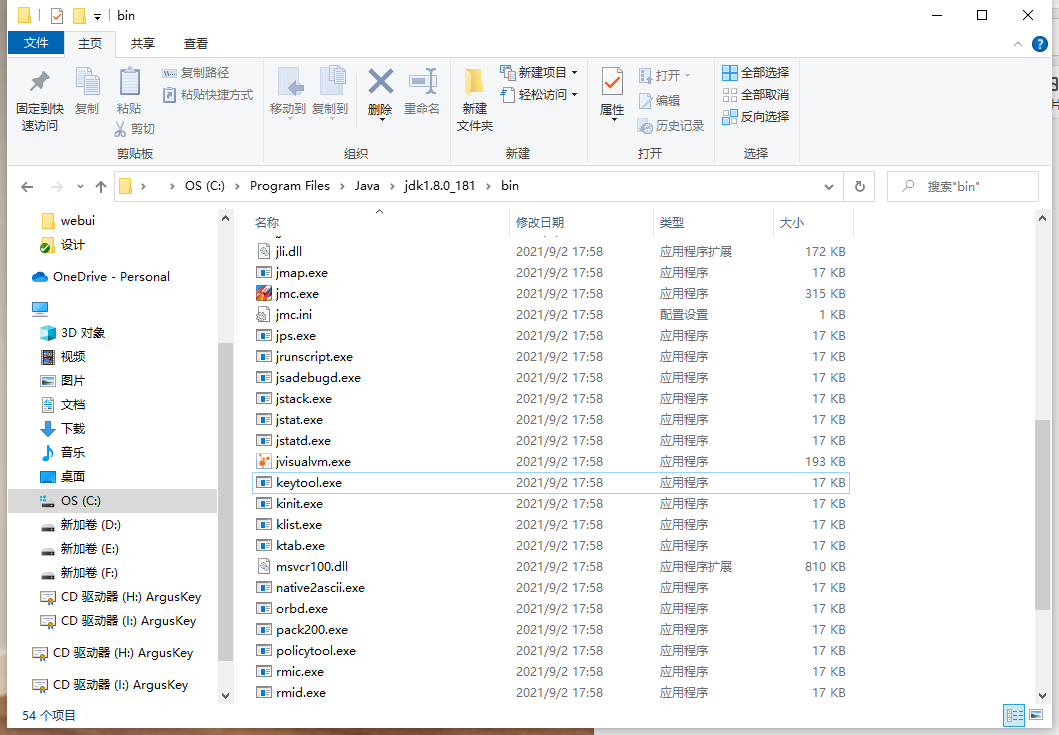This screenshot has height=735, width=1059.
Task: Click the Open (打开) ribbon button
Action: click(665, 75)
